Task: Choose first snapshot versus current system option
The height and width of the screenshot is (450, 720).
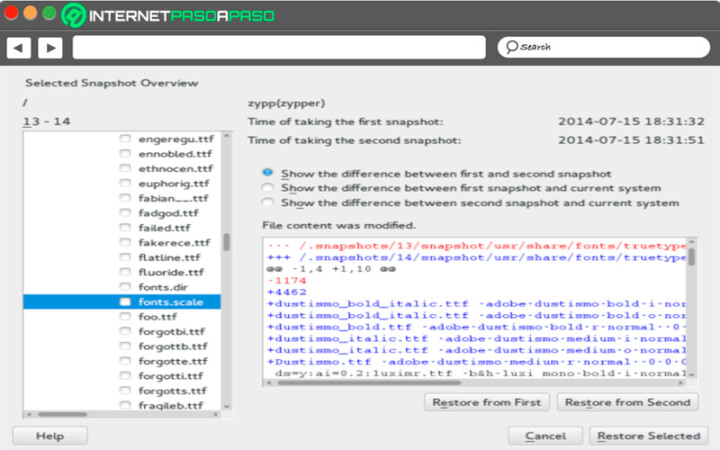Action: tap(267, 187)
